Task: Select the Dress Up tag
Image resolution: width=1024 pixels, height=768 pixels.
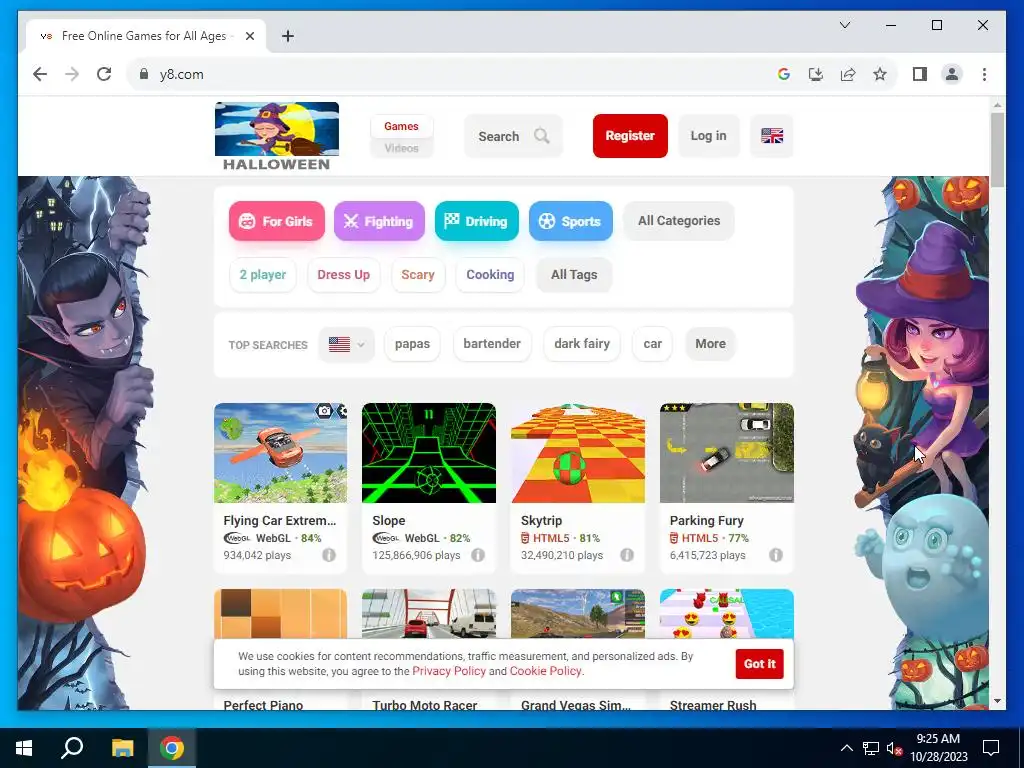Action: click(344, 275)
